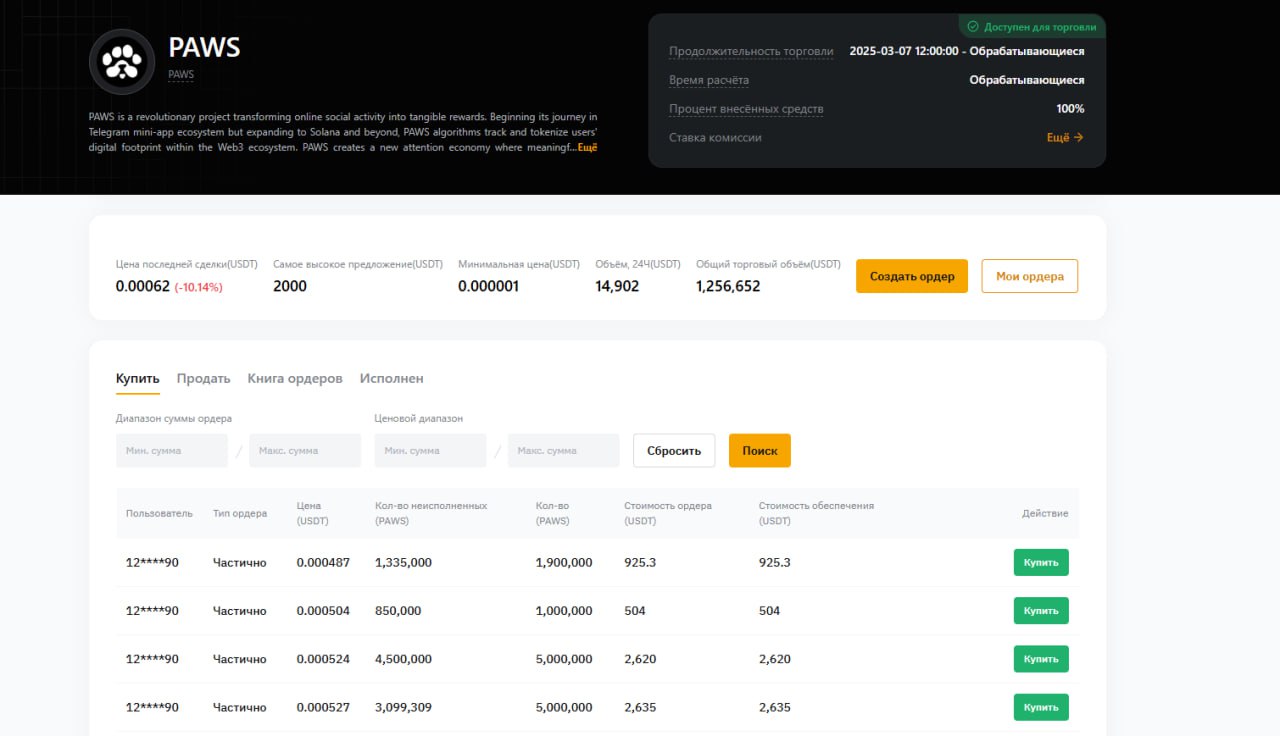Screen dimensions: 1280x736
Task: Click Время расчёта label
Action: [709, 80]
